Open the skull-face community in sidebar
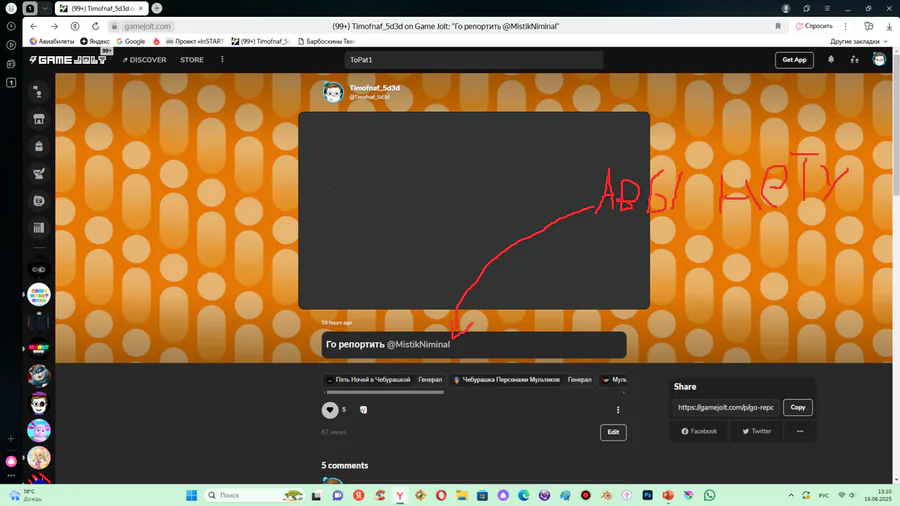The image size is (900, 506). point(38,403)
